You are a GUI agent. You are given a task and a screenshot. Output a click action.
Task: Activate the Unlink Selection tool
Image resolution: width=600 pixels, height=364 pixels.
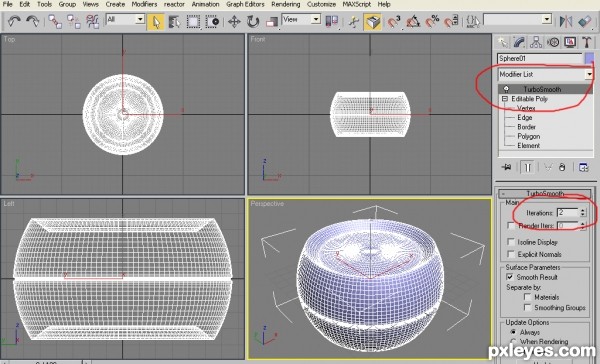tap(74, 21)
